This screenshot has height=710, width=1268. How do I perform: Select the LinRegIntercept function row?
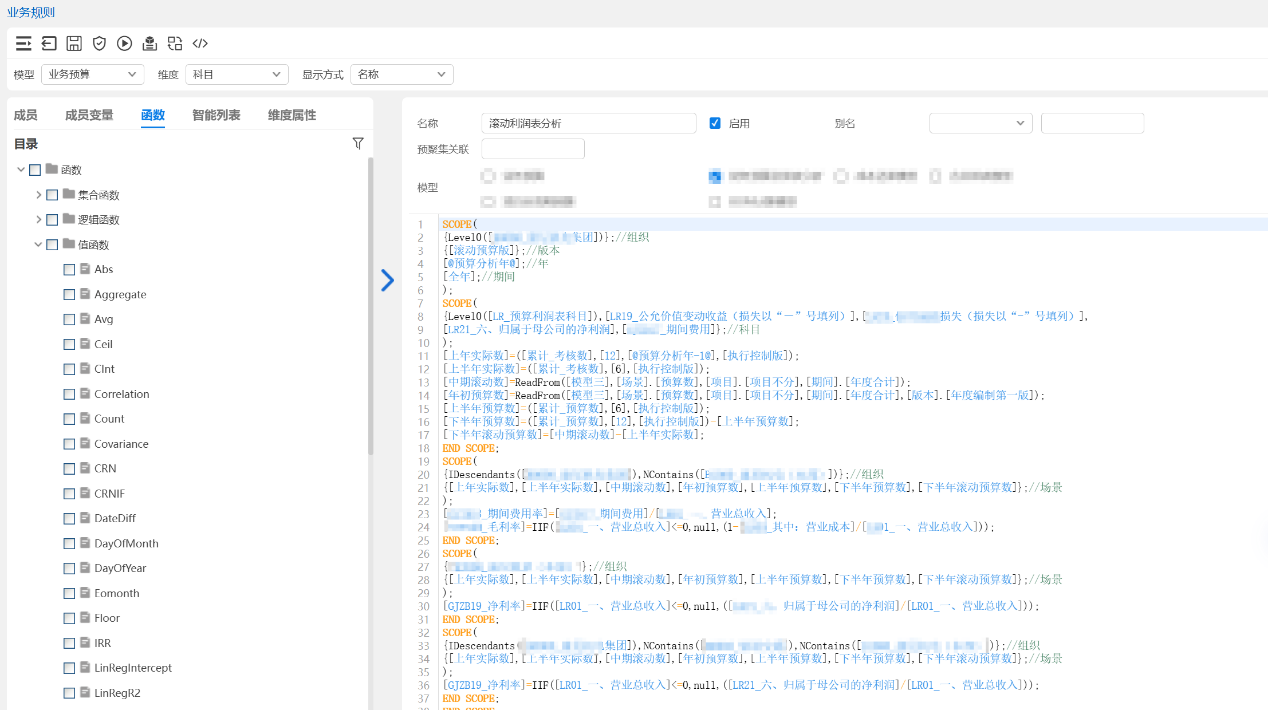pos(133,668)
